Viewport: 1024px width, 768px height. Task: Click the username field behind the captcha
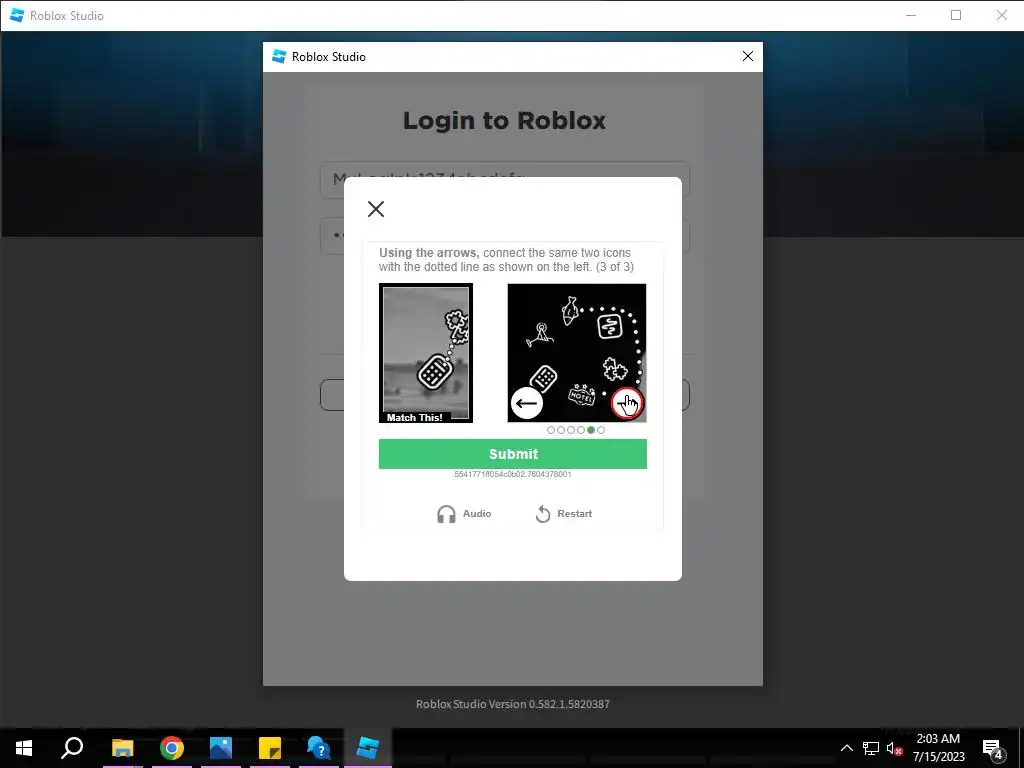tap(504, 180)
